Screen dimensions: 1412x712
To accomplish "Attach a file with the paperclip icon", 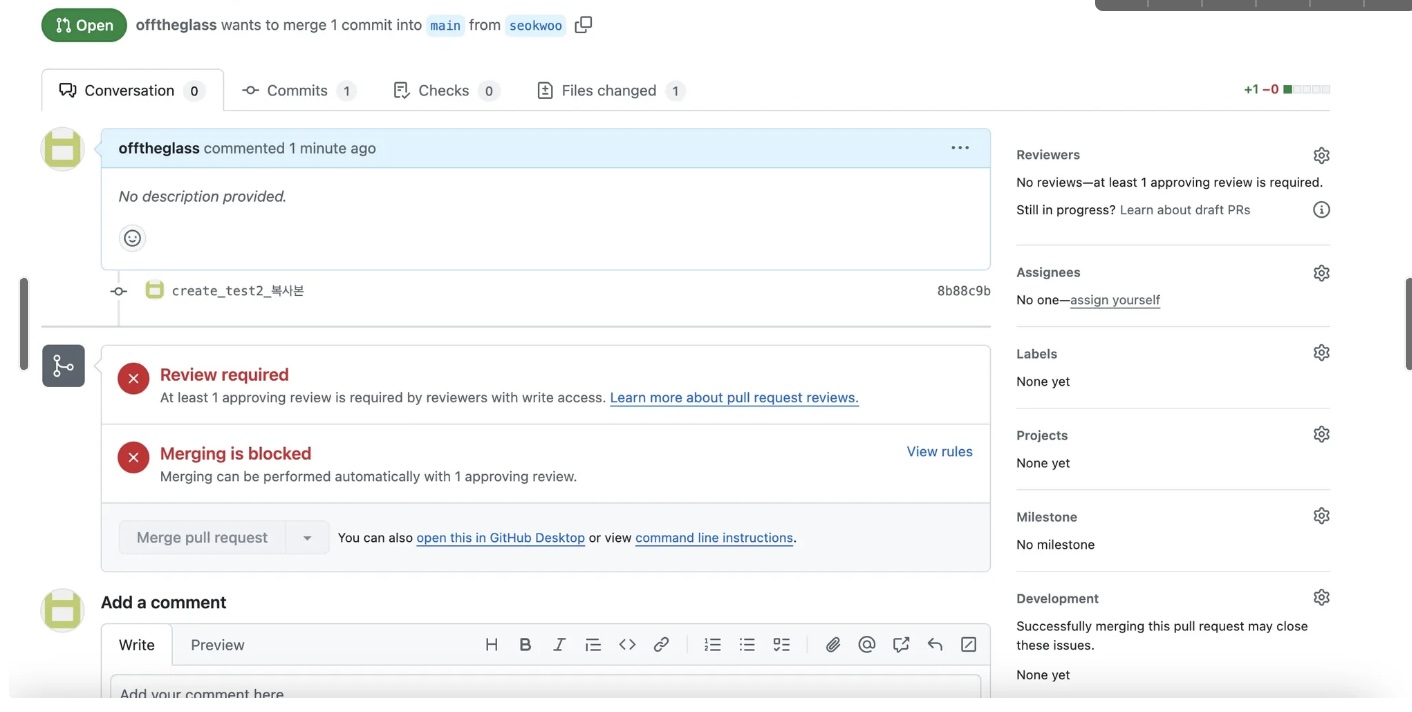I will (833, 645).
